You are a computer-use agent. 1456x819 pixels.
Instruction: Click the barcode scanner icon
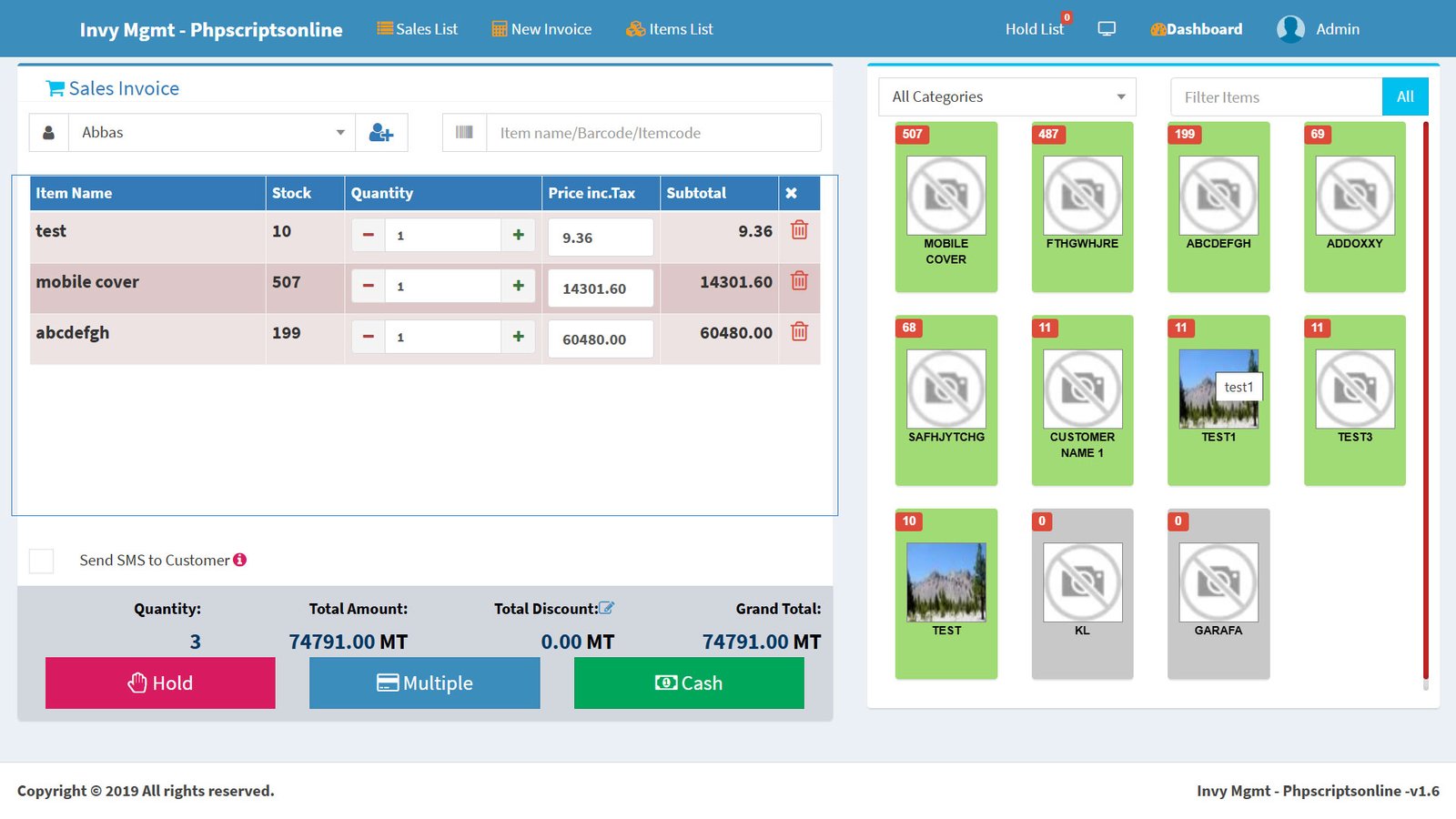coord(464,133)
